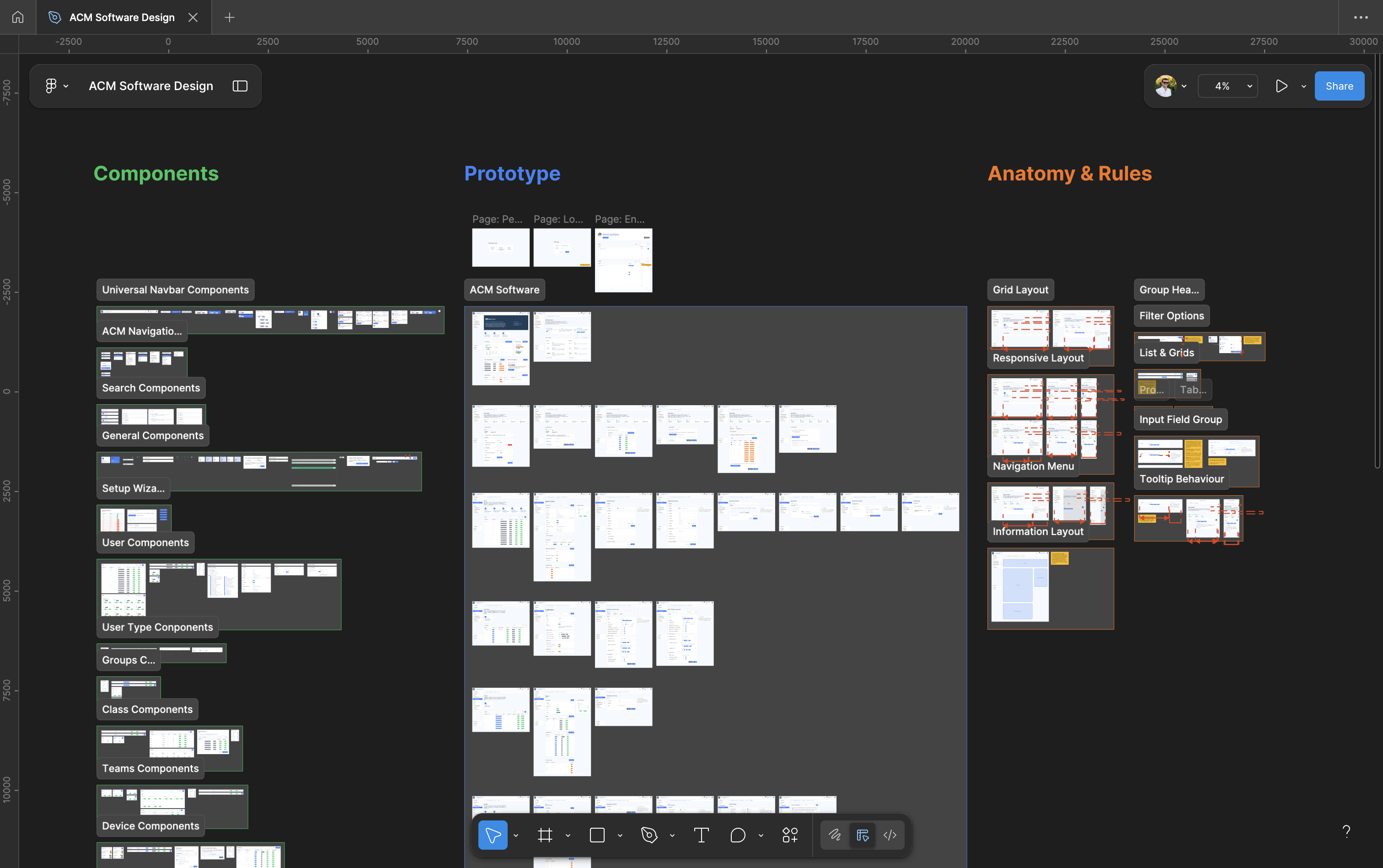The image size is (1383, 868).
Task: Expand the Figma main menu chevron
Action: point(66,86)
